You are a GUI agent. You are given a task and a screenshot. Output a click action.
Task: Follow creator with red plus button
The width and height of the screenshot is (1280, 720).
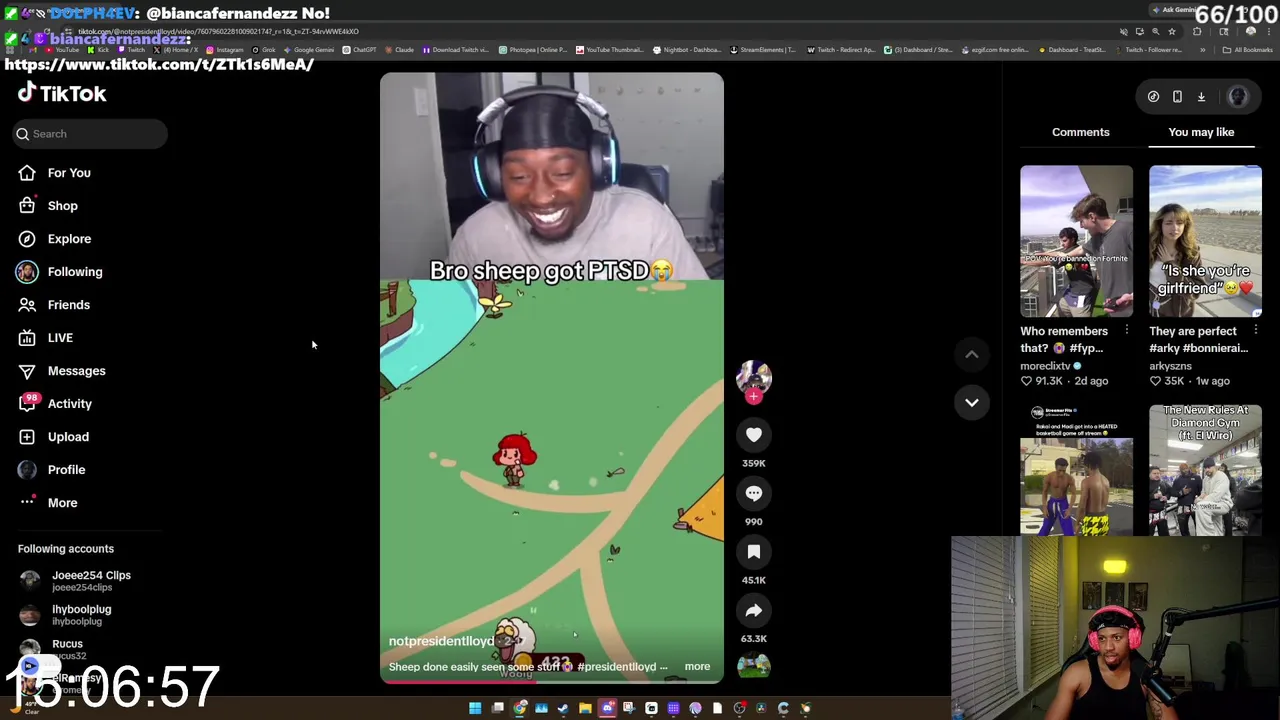tap(754, 397)
